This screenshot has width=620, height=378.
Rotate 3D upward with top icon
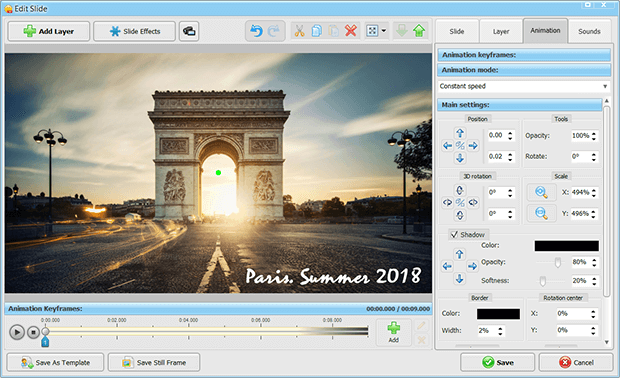459,190
